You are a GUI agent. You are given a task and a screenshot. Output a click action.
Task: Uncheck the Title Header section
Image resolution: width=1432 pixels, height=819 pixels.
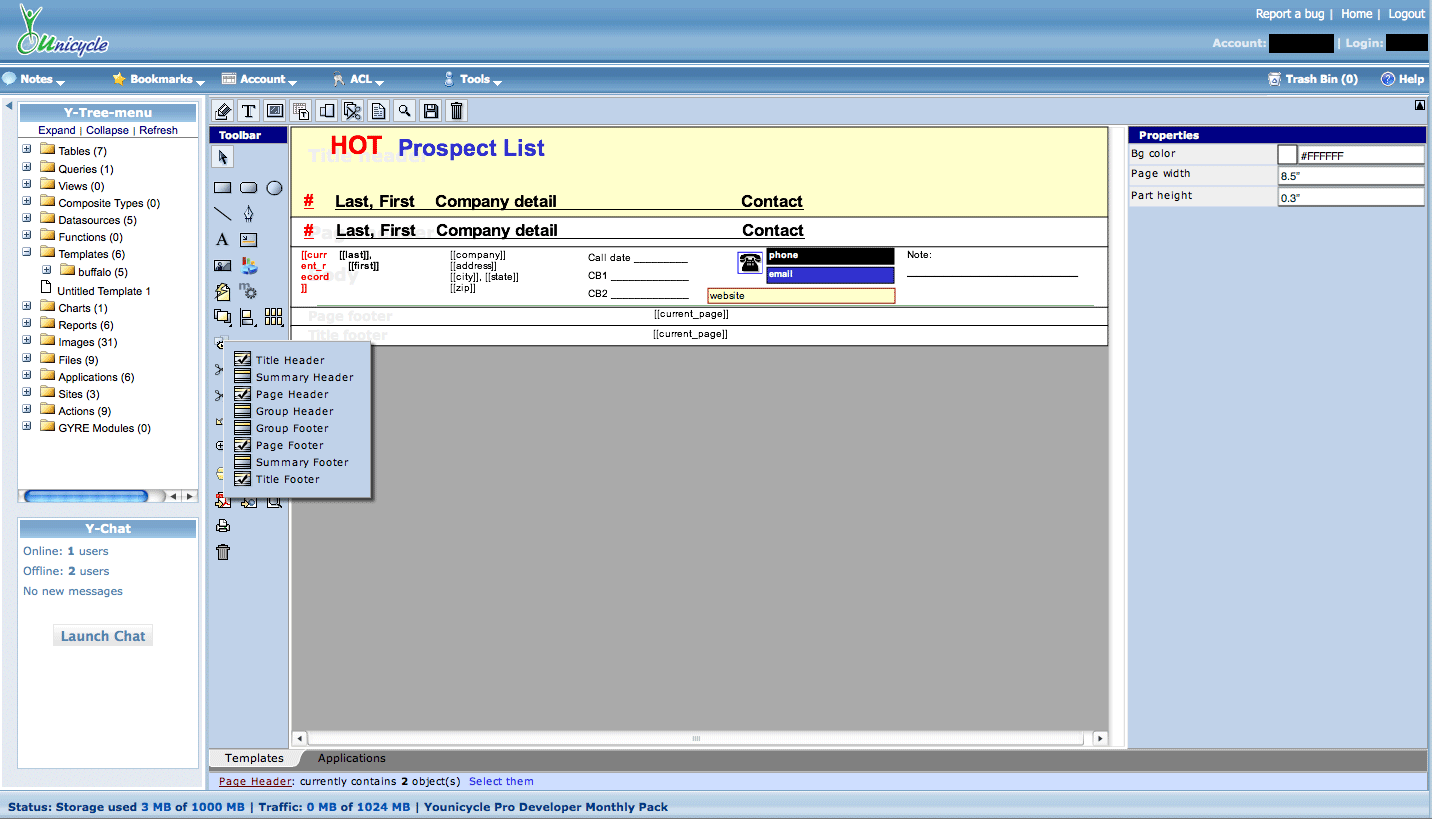[242, 360]
